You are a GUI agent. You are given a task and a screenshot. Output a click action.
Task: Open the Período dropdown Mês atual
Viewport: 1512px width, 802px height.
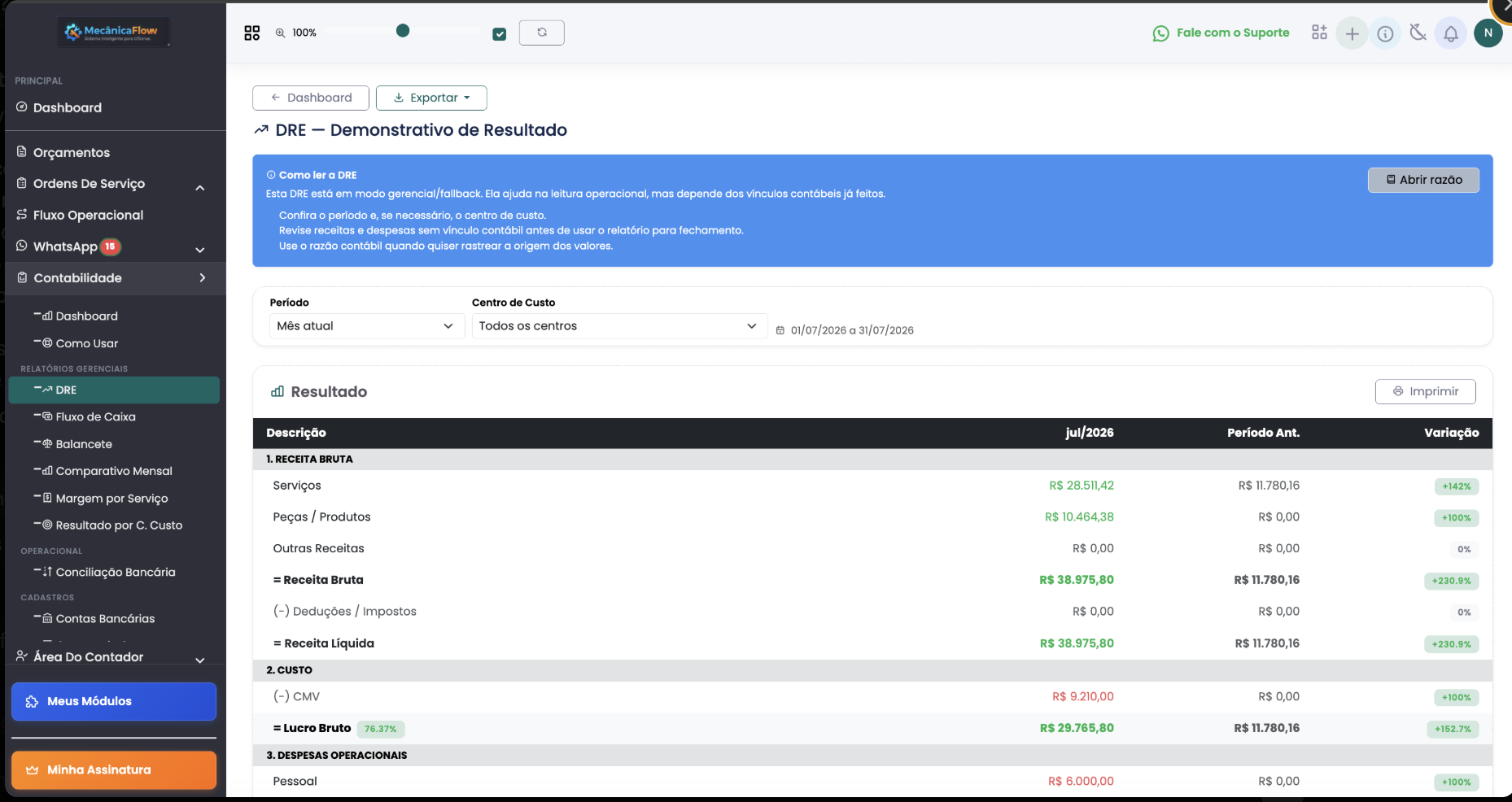coord(366,325)
